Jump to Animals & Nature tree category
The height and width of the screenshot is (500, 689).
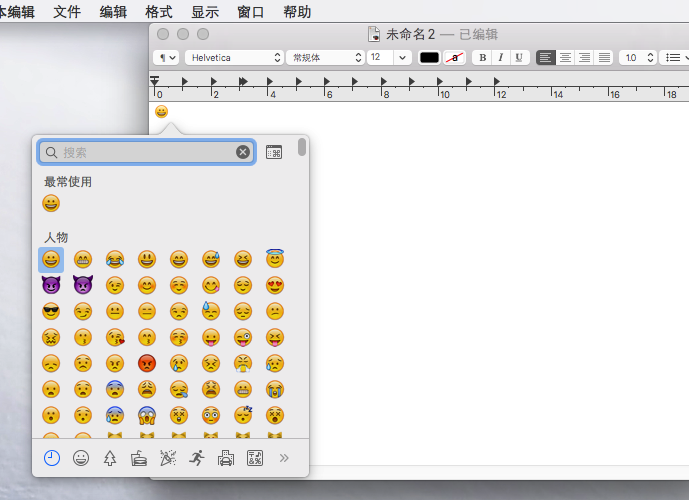(x=110, y=458)
